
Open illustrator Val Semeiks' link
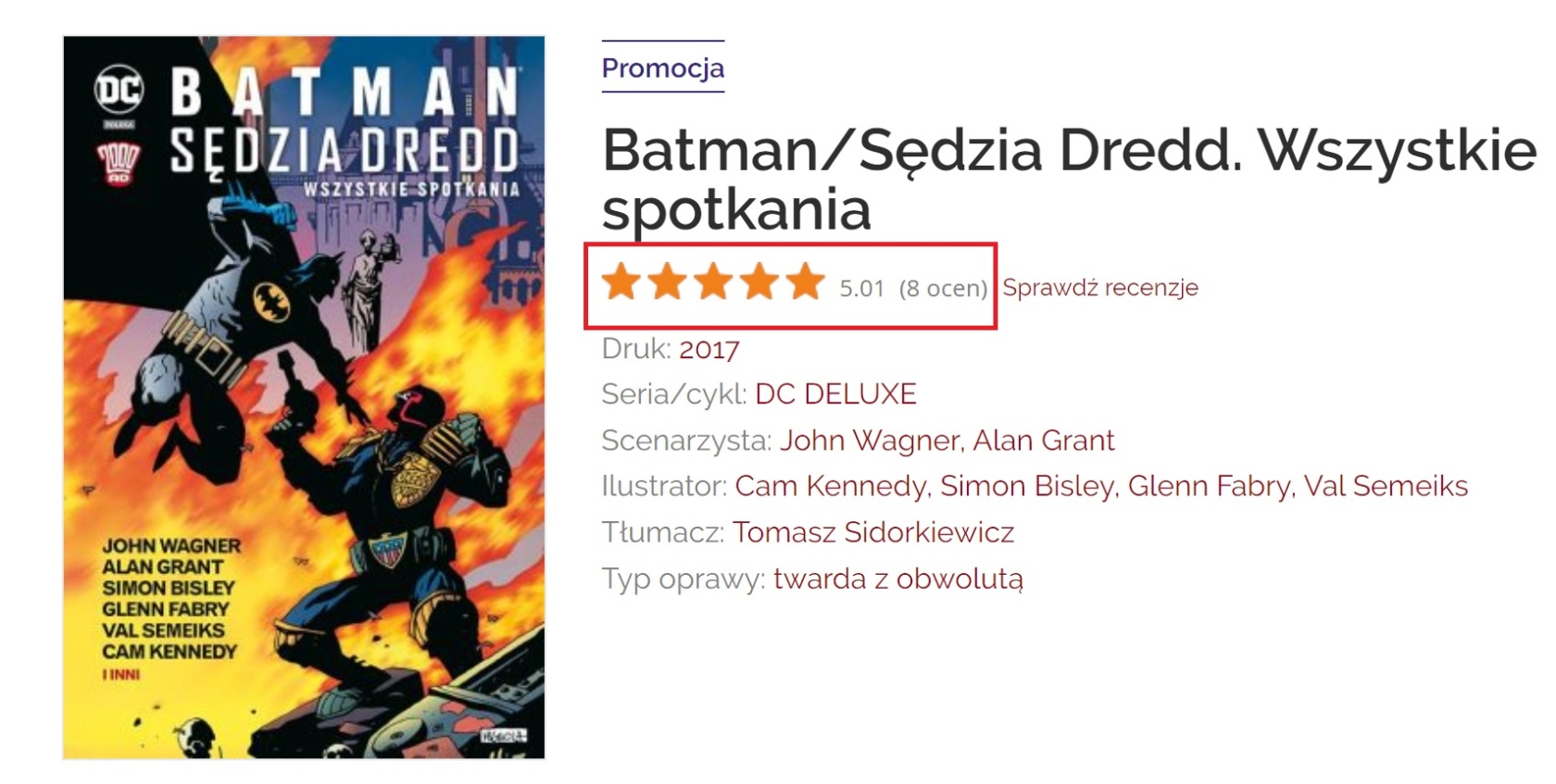[1386, 486]
